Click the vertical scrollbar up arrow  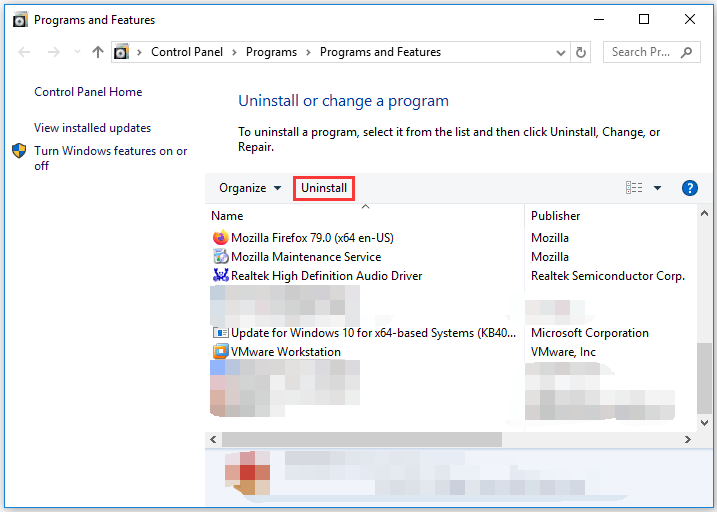704,213
